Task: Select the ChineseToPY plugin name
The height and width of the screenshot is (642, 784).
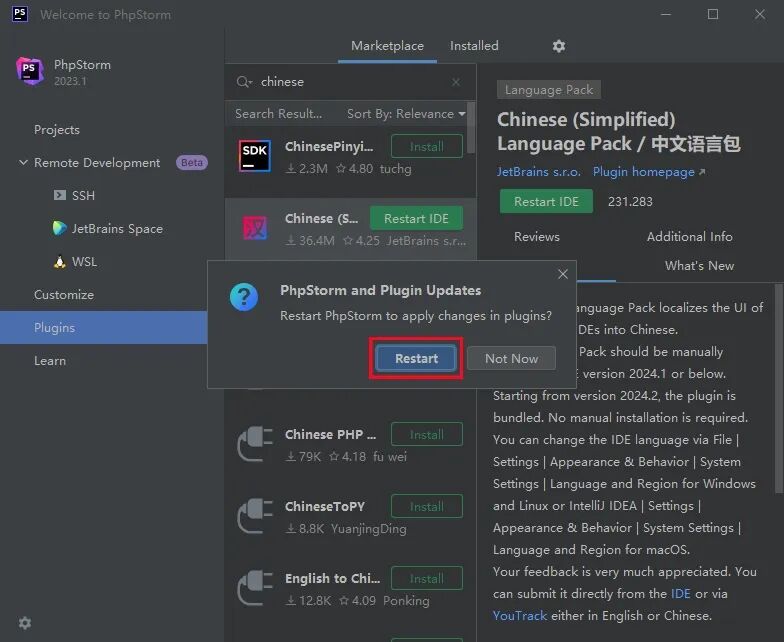Action: (324, 506)
